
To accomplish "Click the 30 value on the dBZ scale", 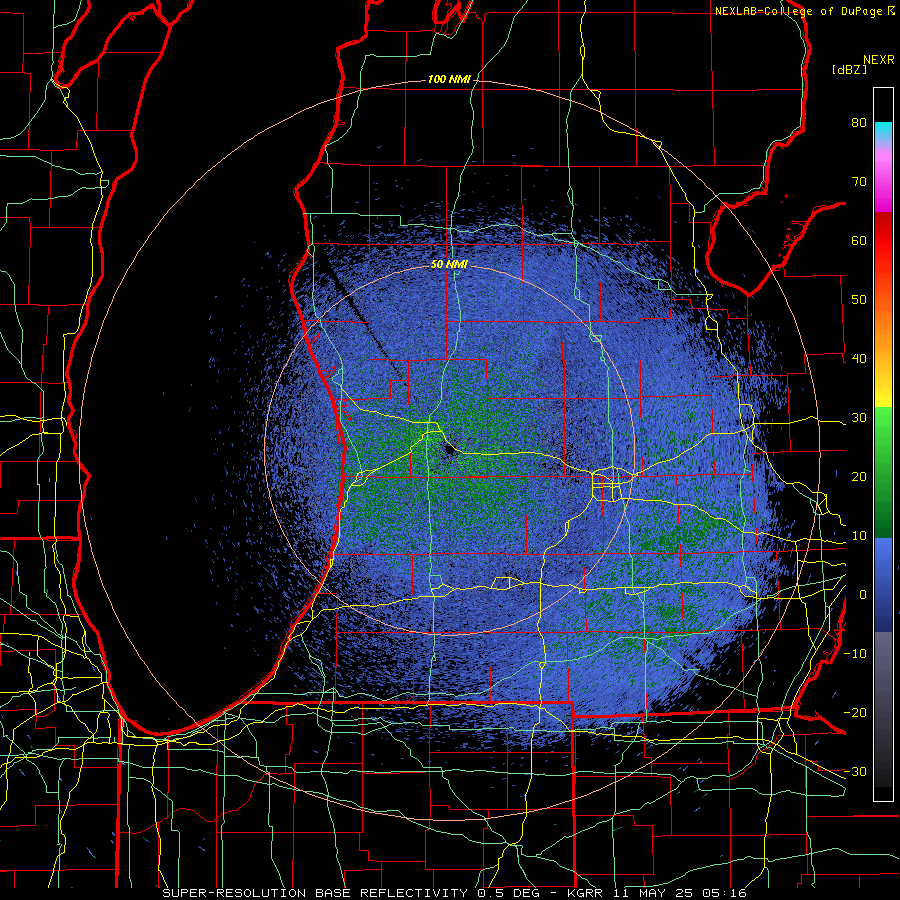I will click(859, 418).
